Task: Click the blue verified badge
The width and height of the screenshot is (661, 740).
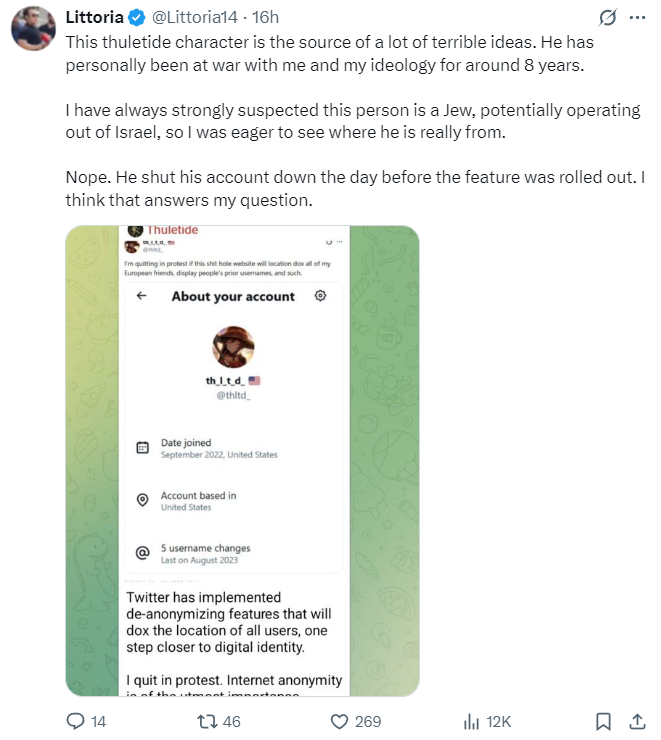Action: 136,17
